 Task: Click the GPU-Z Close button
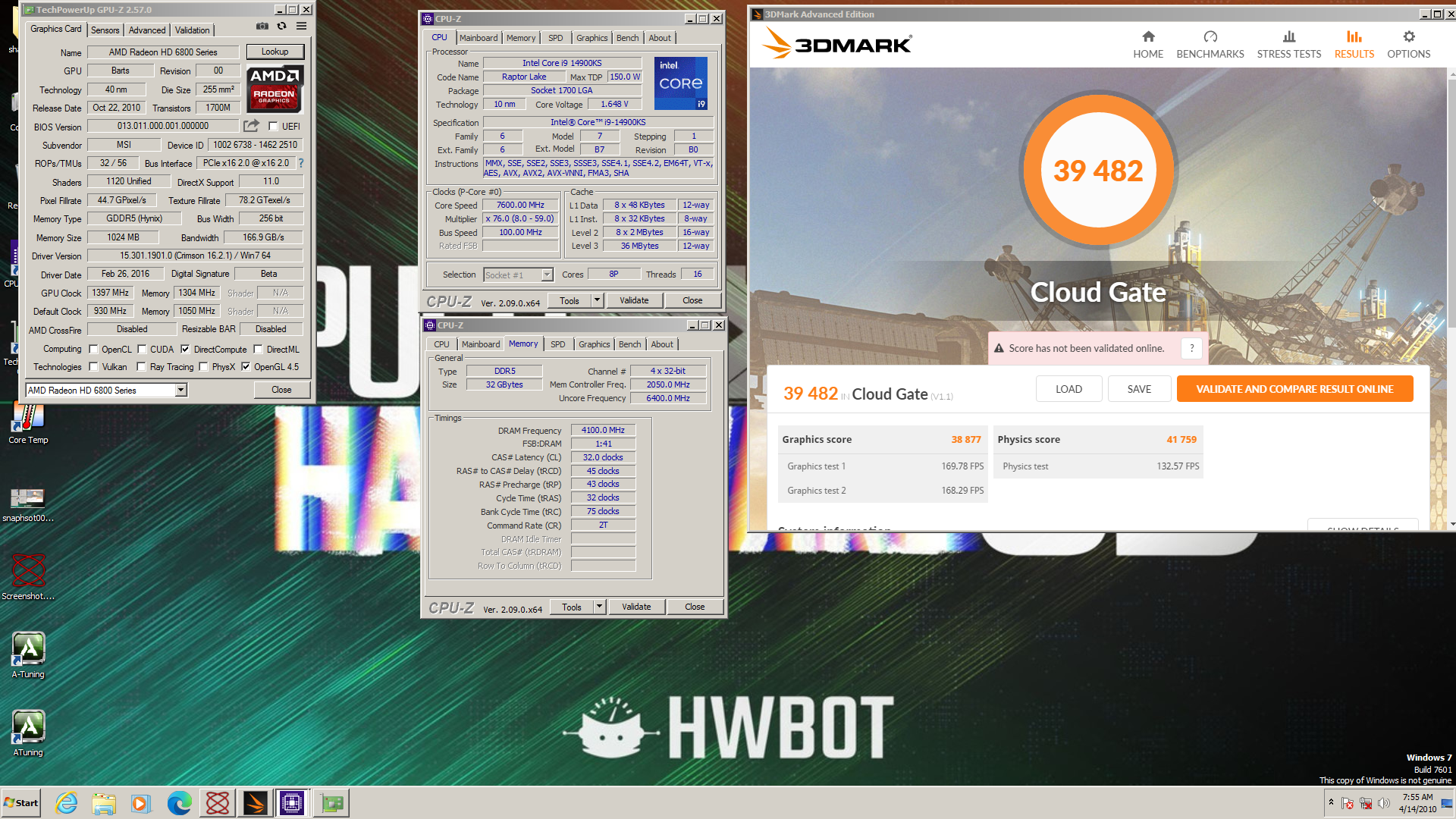pyautogui.click(x=281, y=390)
